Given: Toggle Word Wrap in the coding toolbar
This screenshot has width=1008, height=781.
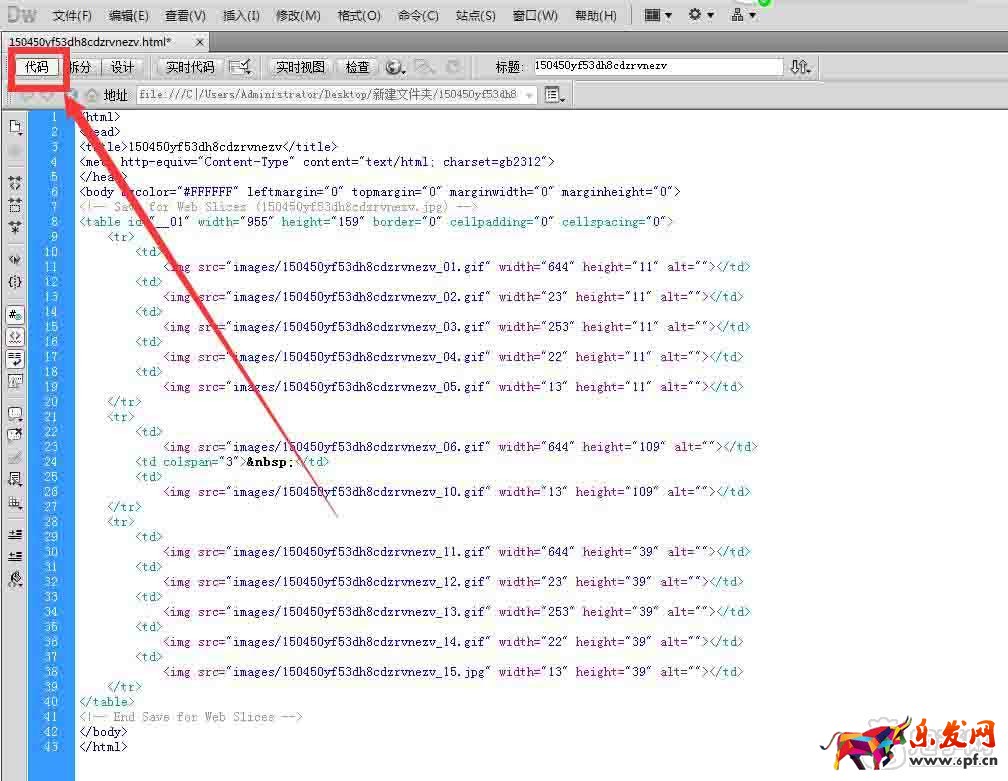Looking at the screenshot, I should pyautogui.click(x=15, y=358).
